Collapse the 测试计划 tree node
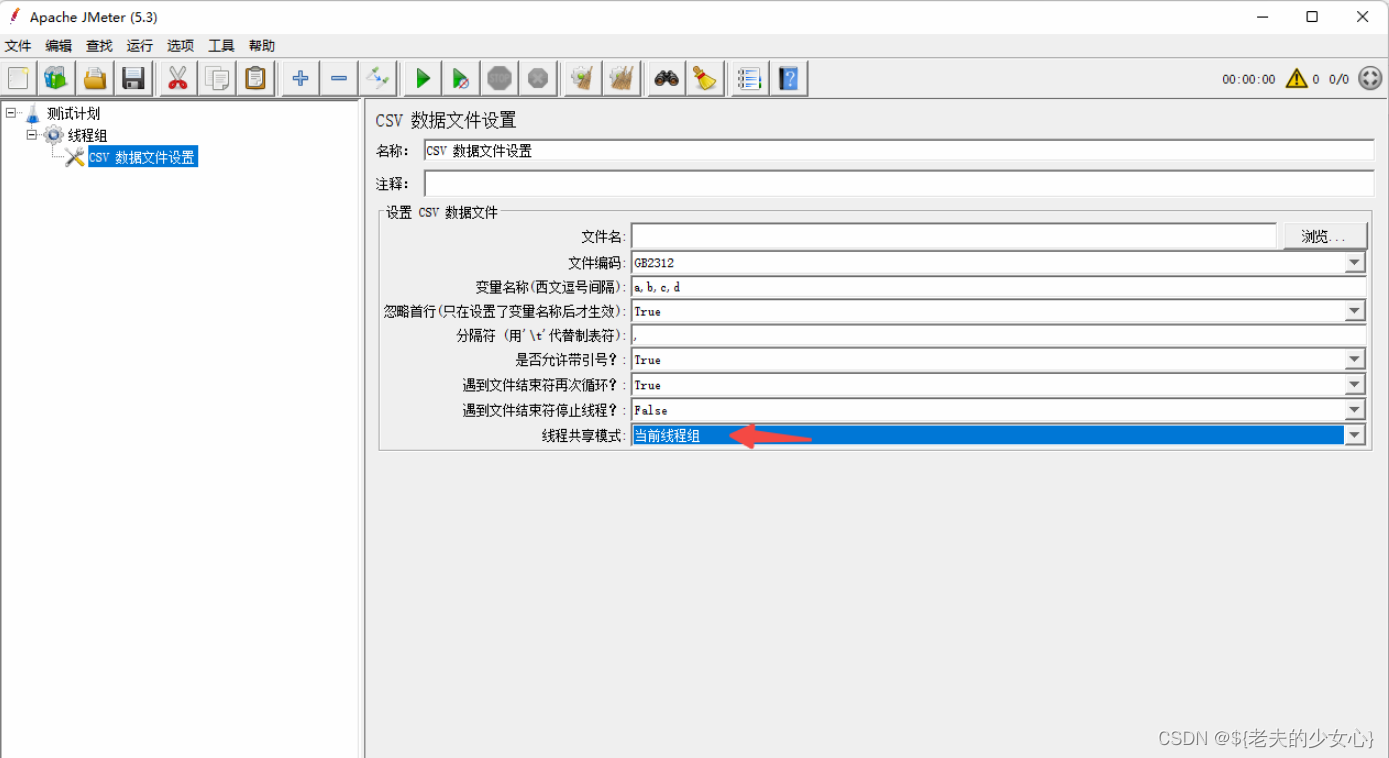Image resolution: width=1389 pixels, height=758 pixels. pyautogui.click(x=11, y=113)
